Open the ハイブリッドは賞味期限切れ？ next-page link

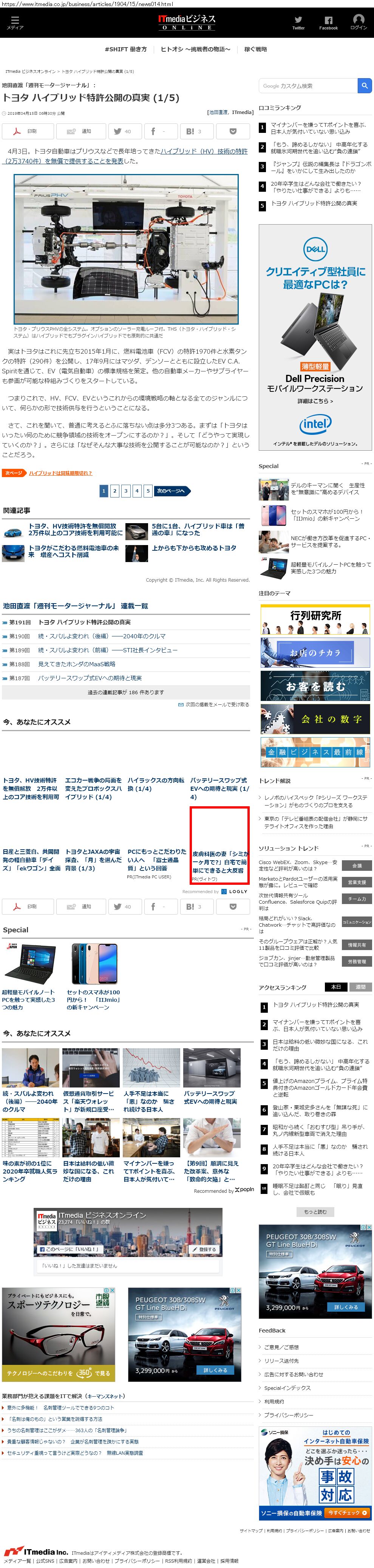pos(60,473)
